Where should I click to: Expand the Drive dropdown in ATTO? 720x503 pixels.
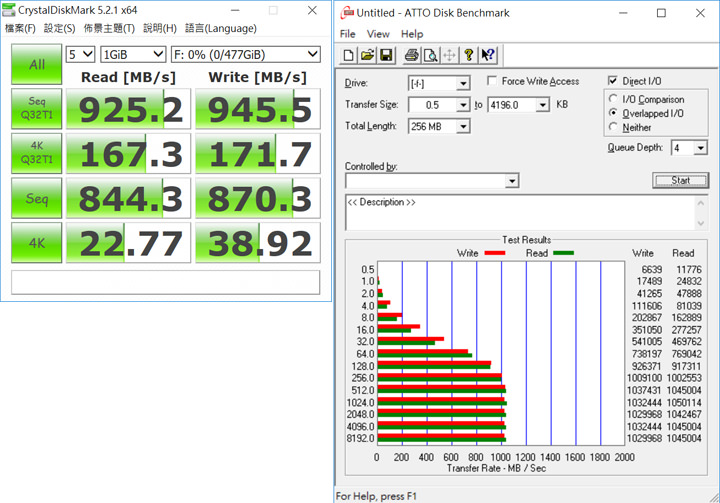(463, 83)
